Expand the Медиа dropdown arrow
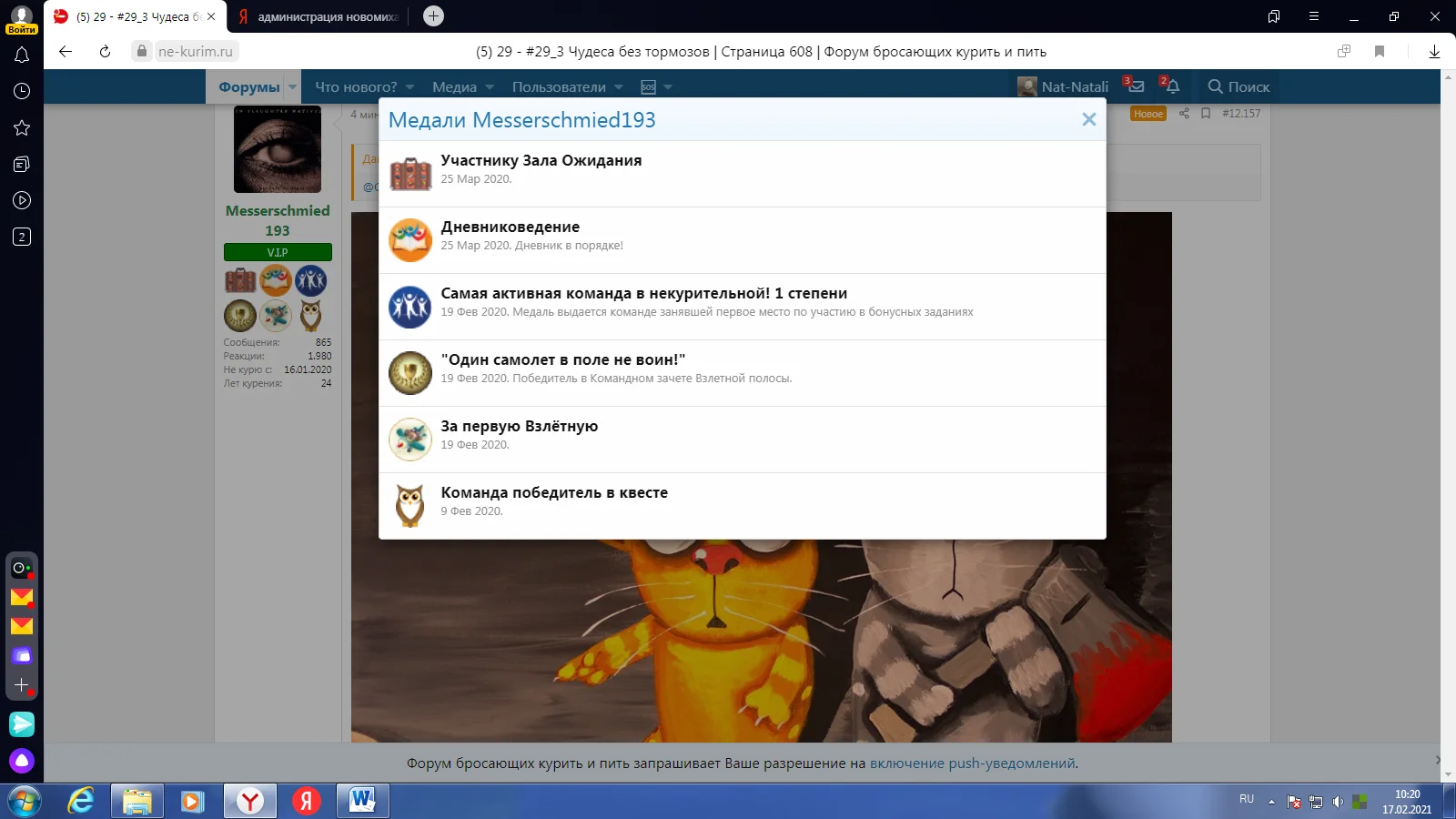This screenshot has height=819, width=1456. [x=490, y=87]
